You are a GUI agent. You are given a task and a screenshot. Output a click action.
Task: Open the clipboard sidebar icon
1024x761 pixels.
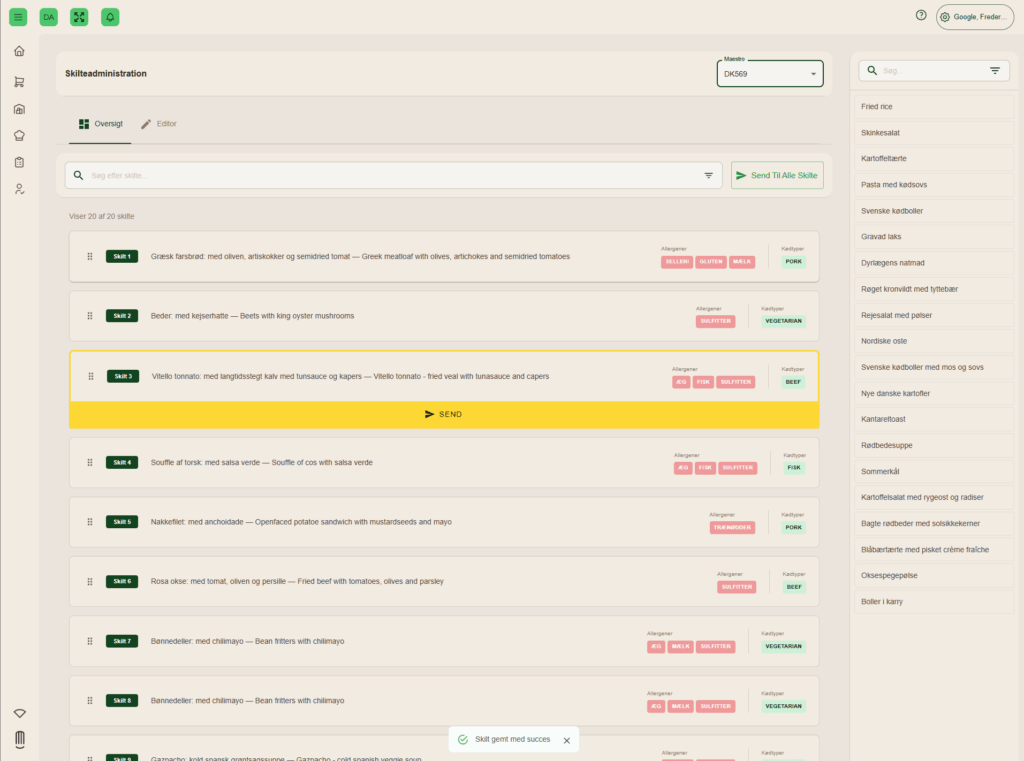point(19,162)
